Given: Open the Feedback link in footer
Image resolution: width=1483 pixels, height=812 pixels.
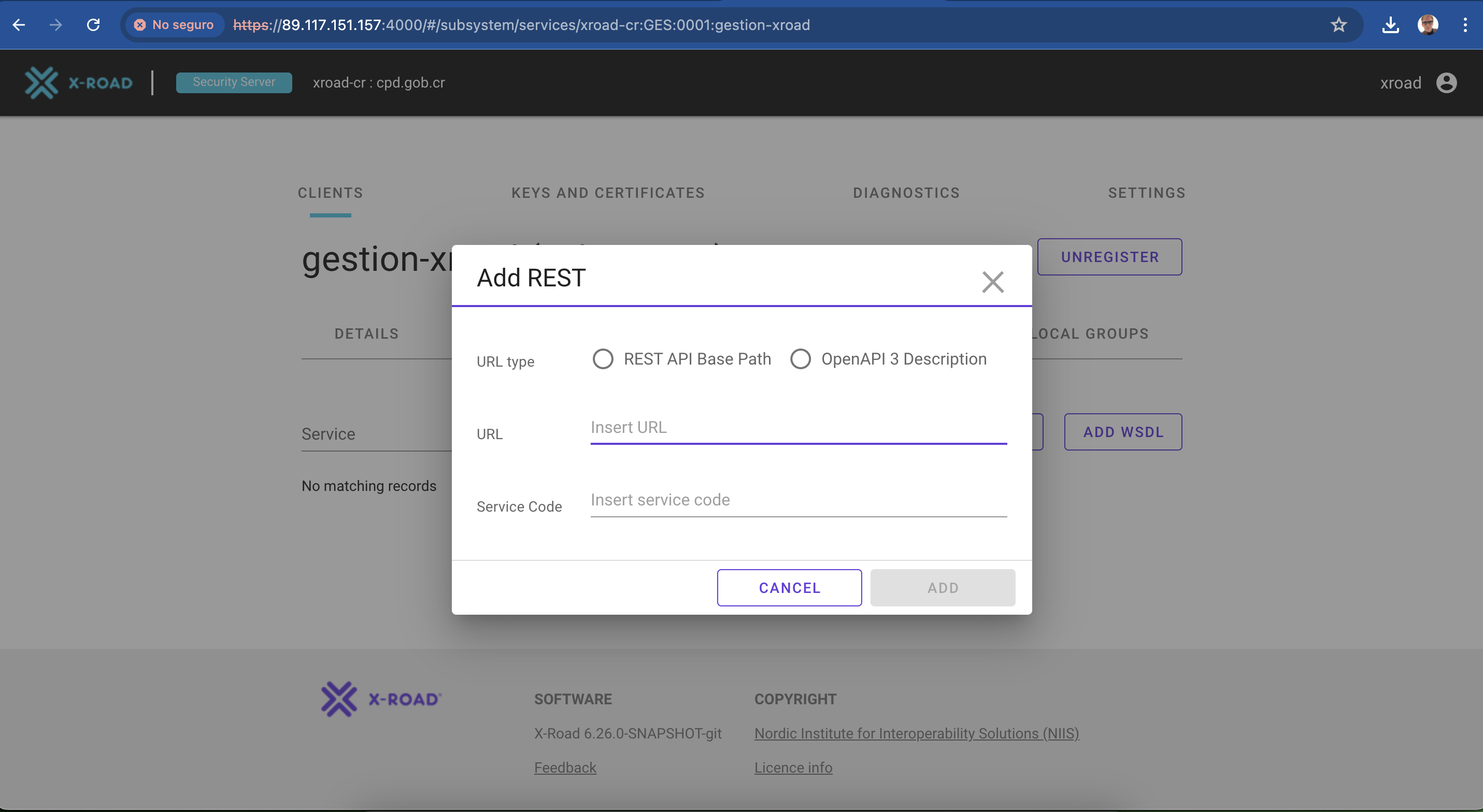Looking at the screenshot, I should point(565,767).
